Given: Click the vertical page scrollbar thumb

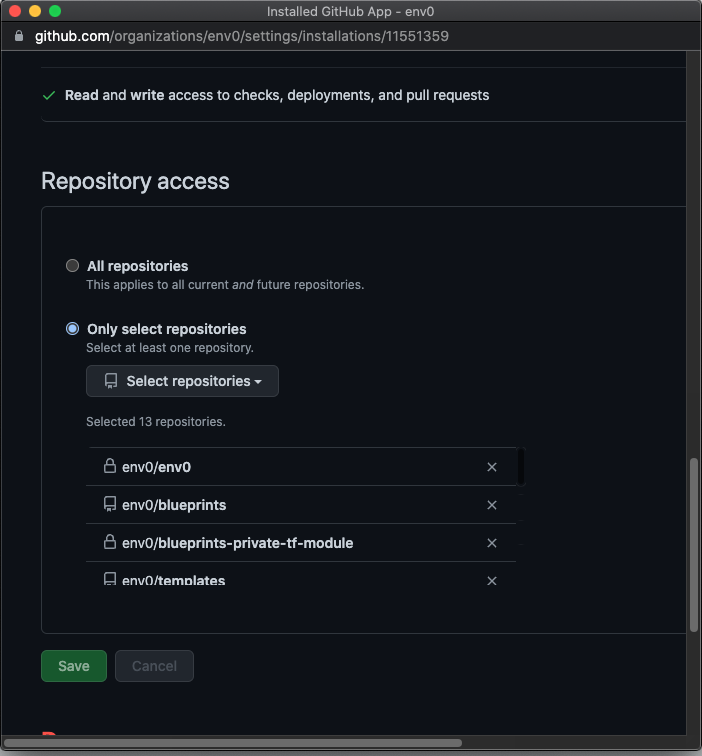Looking at the screenshot, I should (x=694, y=545).
